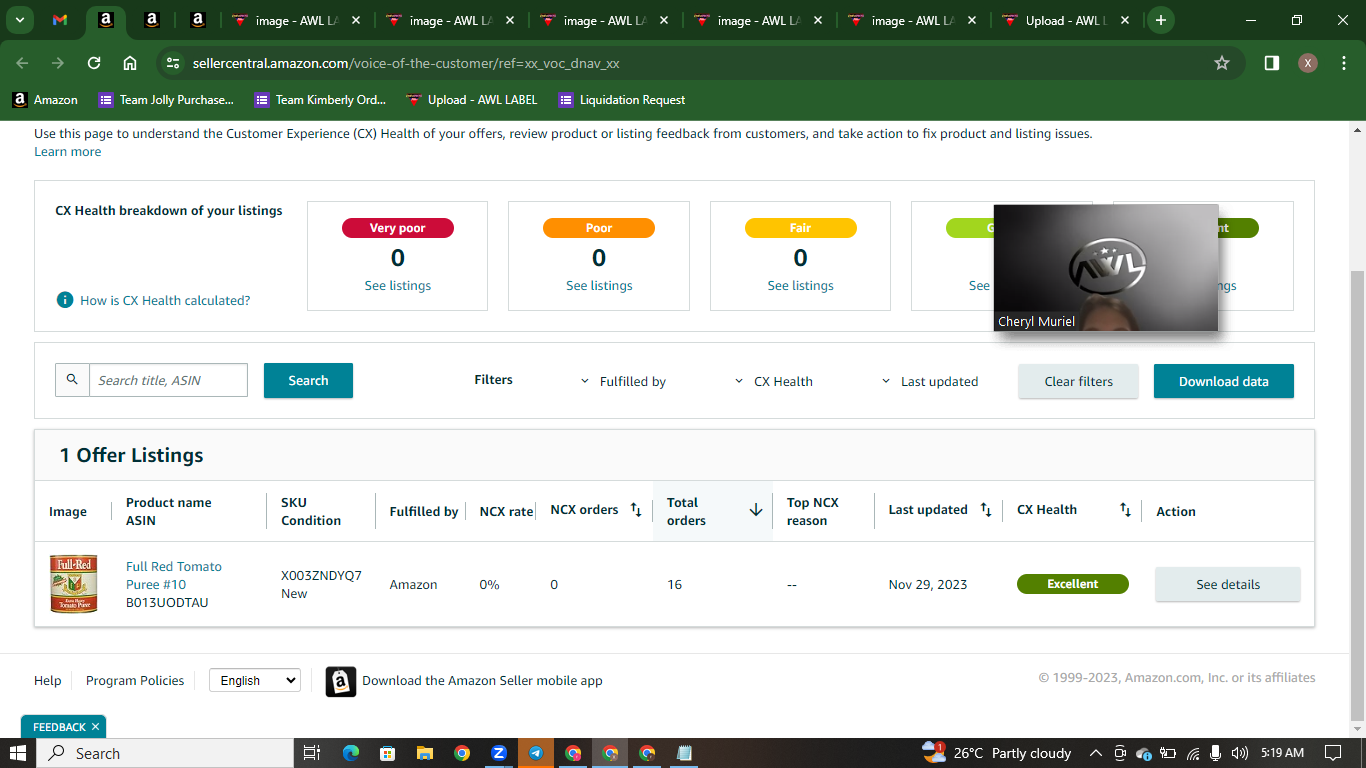Screen dimensions: 1366x768
Task: Click the Download data button
Action: pyautogui.click(x=1223, y=381)
